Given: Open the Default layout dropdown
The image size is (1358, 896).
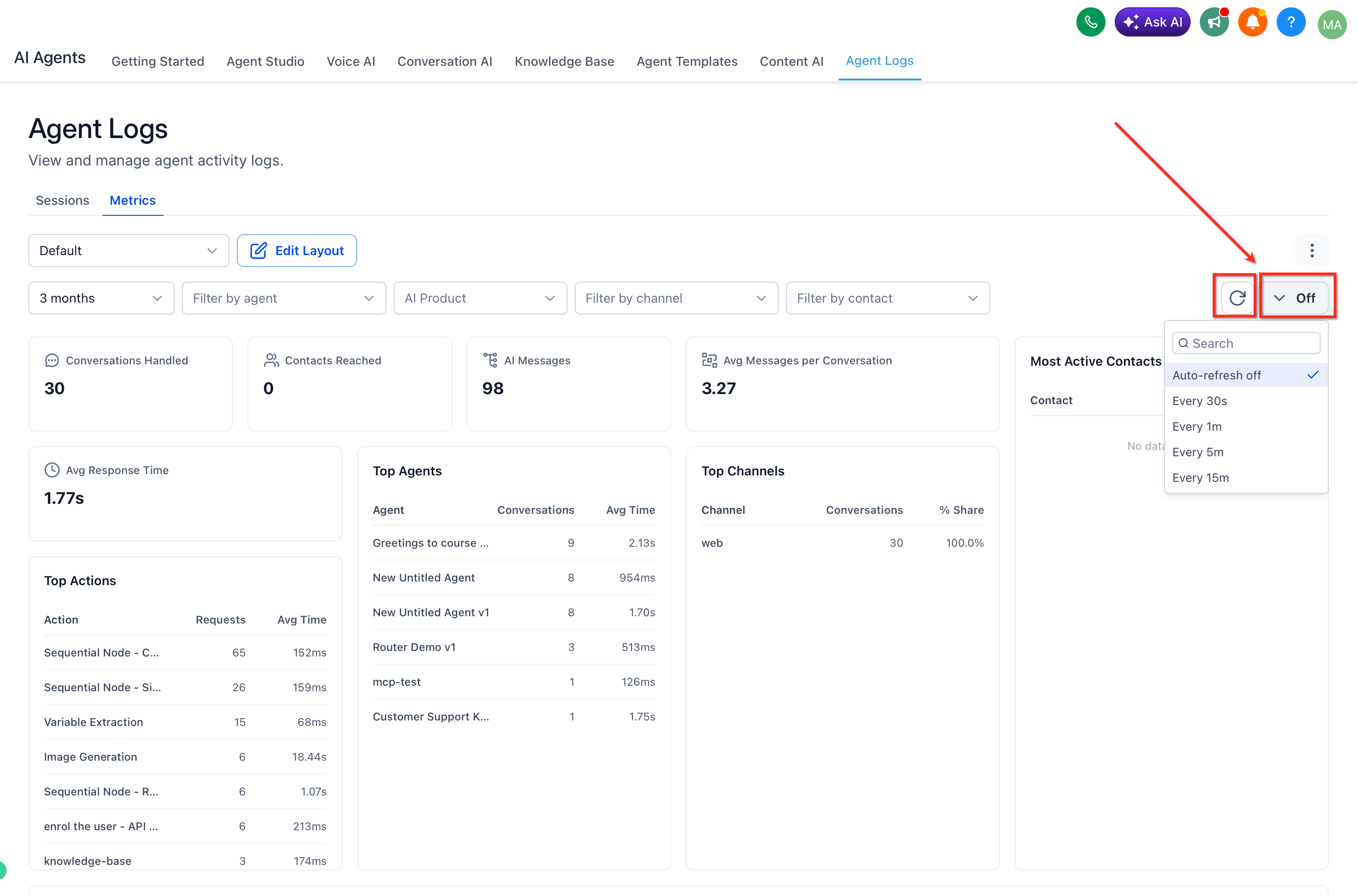Looking at the screenshot, I should coord(128,251).
